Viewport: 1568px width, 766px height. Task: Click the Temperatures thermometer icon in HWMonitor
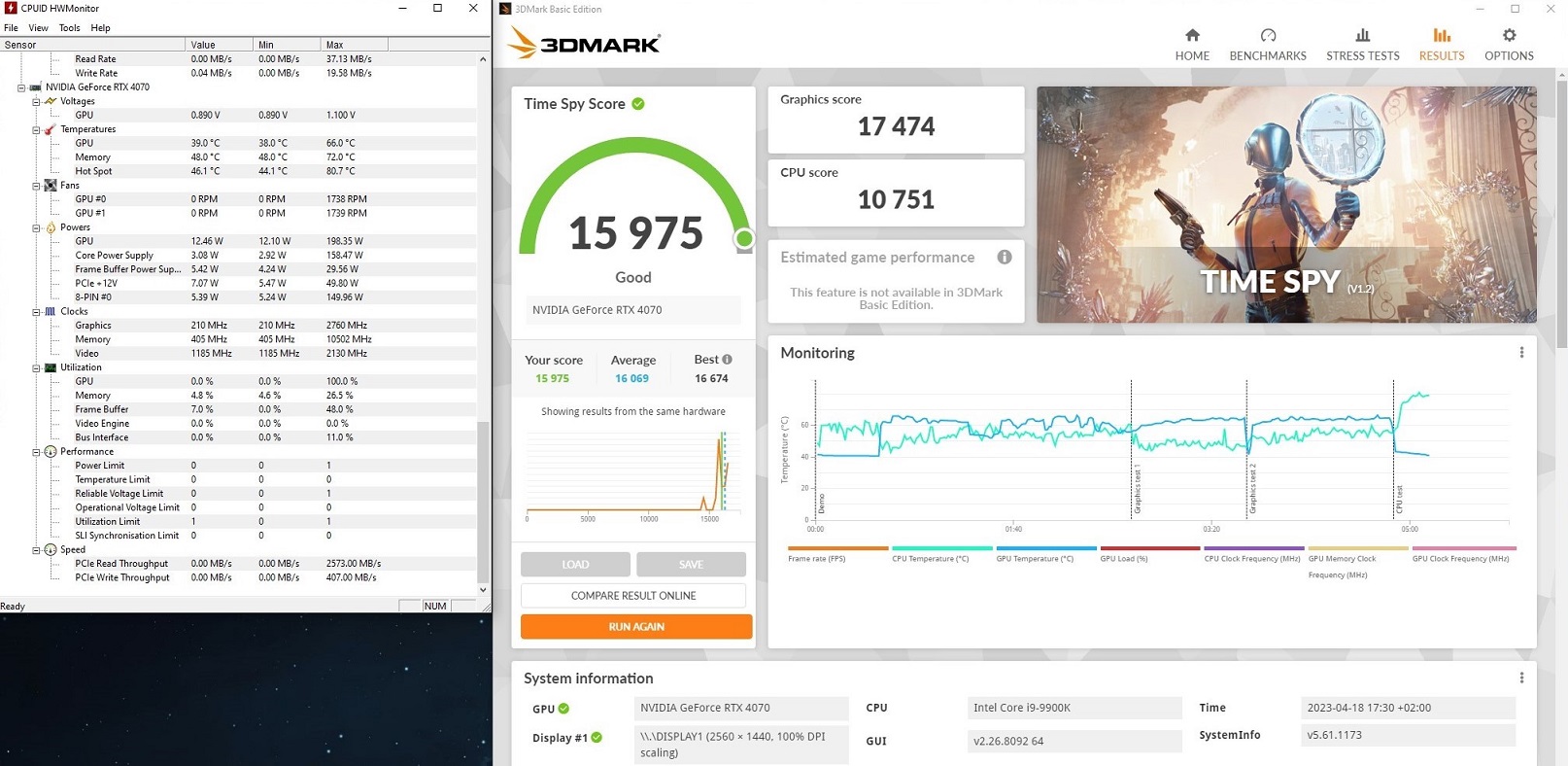coord(51,129)
